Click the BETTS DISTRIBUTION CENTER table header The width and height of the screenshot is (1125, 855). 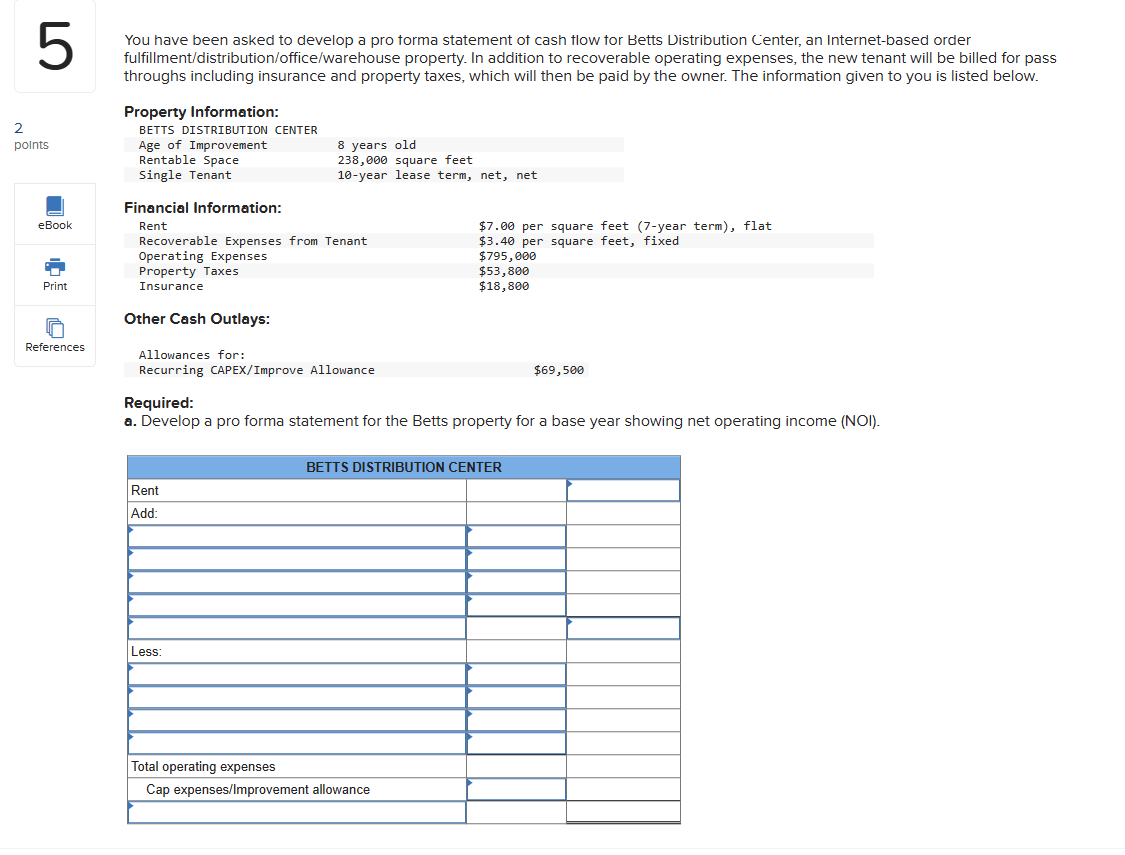click(403, 467)
